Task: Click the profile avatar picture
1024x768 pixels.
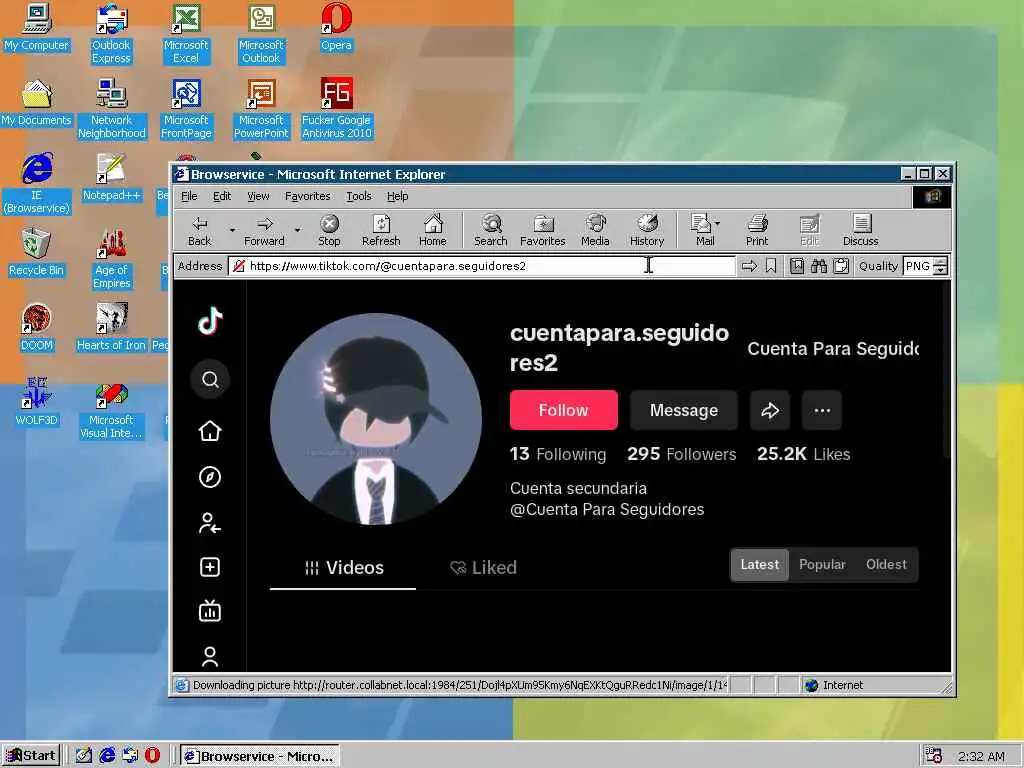Action: click(376, 419)
